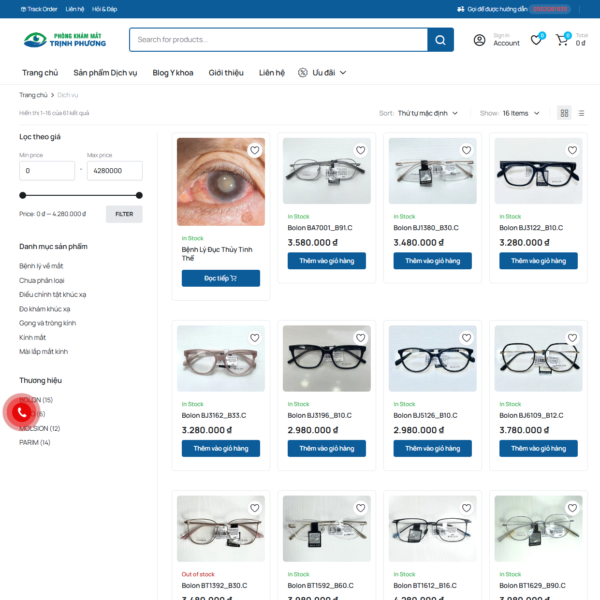The image size is (600, 600).
Task: Click Trang chủ breadcrumb link
Action: tap(33, 95)
